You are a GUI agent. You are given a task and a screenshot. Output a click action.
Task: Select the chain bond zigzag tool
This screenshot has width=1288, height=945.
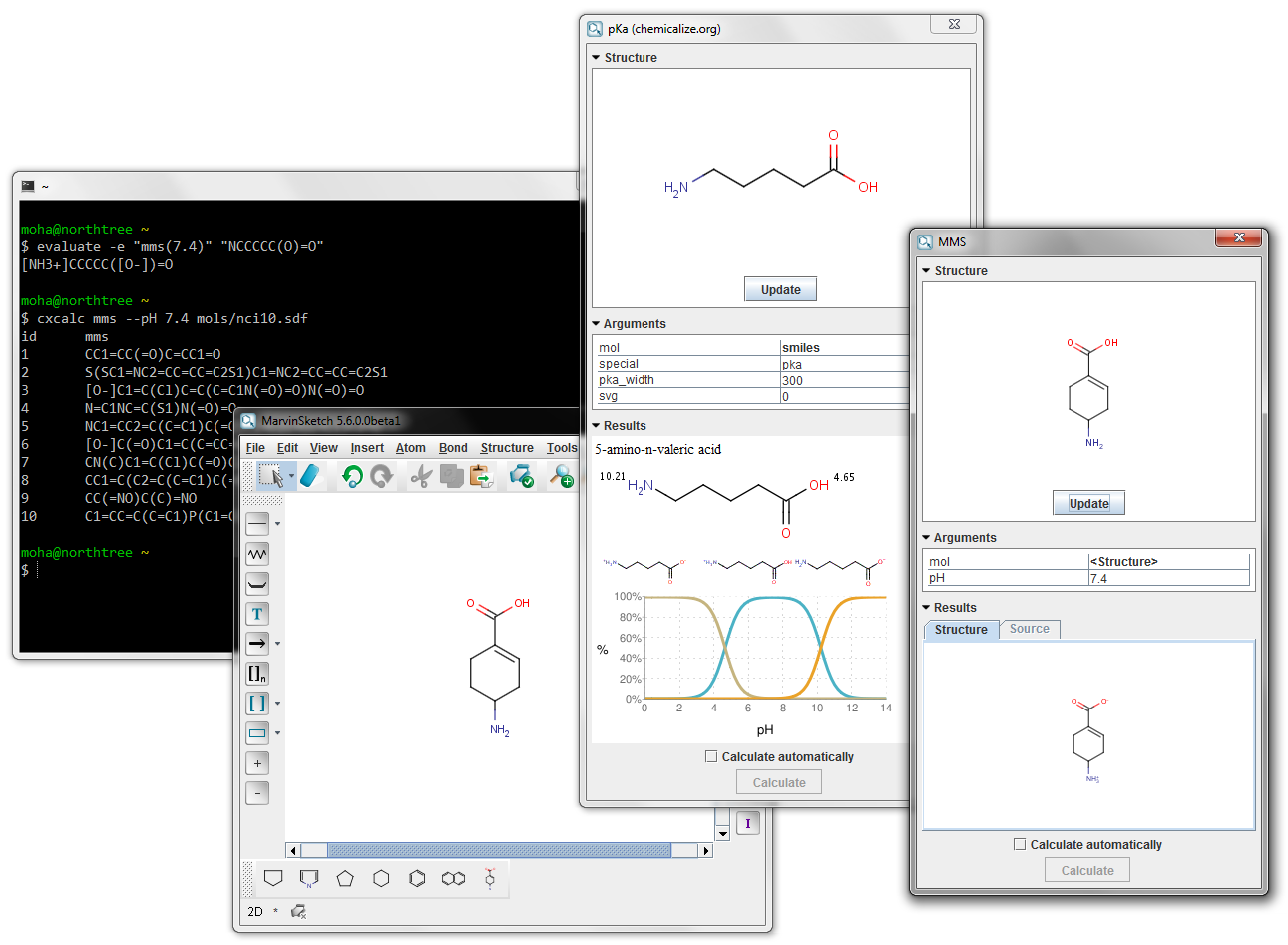tap(257, 554)
